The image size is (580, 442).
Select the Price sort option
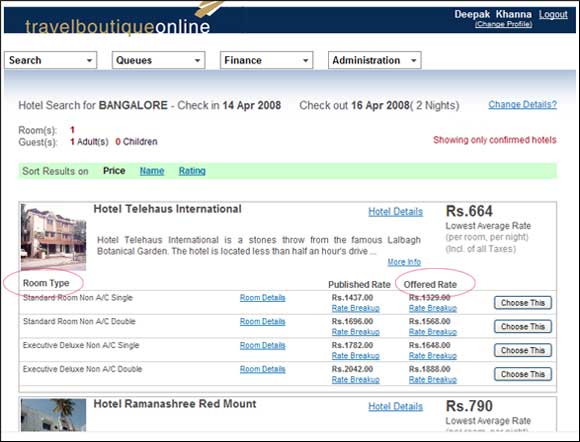(114, 171)
